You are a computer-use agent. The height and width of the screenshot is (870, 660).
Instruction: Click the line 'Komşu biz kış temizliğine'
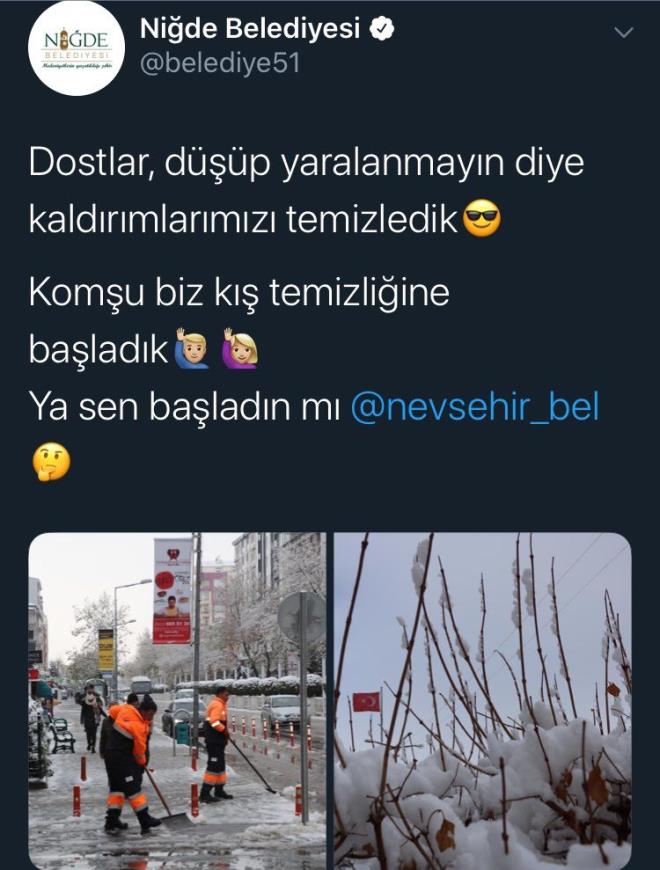coord(239,292)
